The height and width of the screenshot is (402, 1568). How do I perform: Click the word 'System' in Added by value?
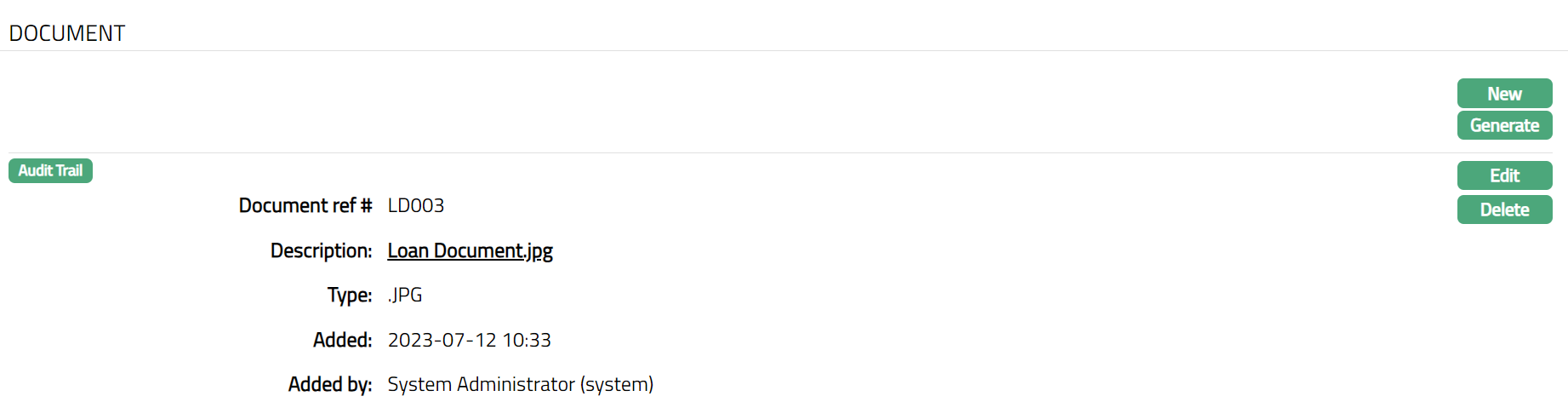pyautogui.click(x=419, y=384)
